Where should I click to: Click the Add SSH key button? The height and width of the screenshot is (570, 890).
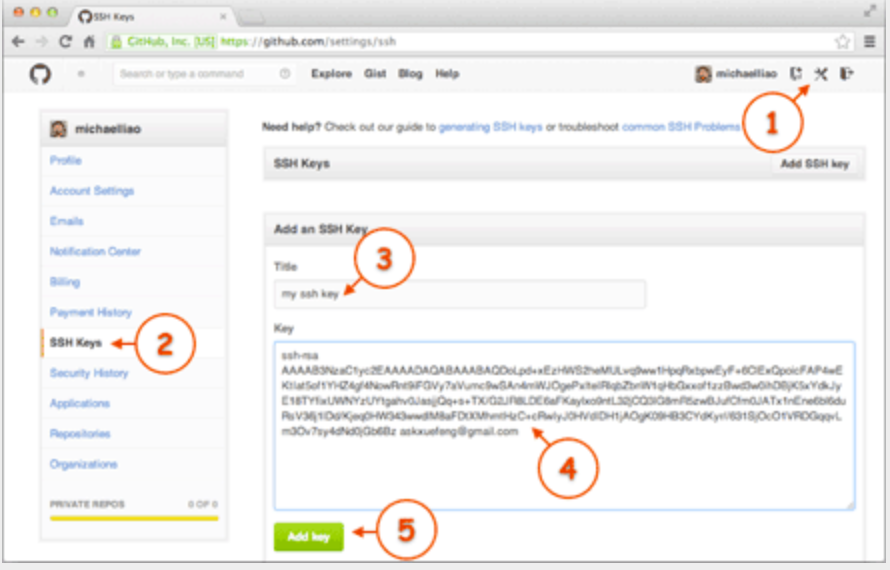(x=815, y=164)
